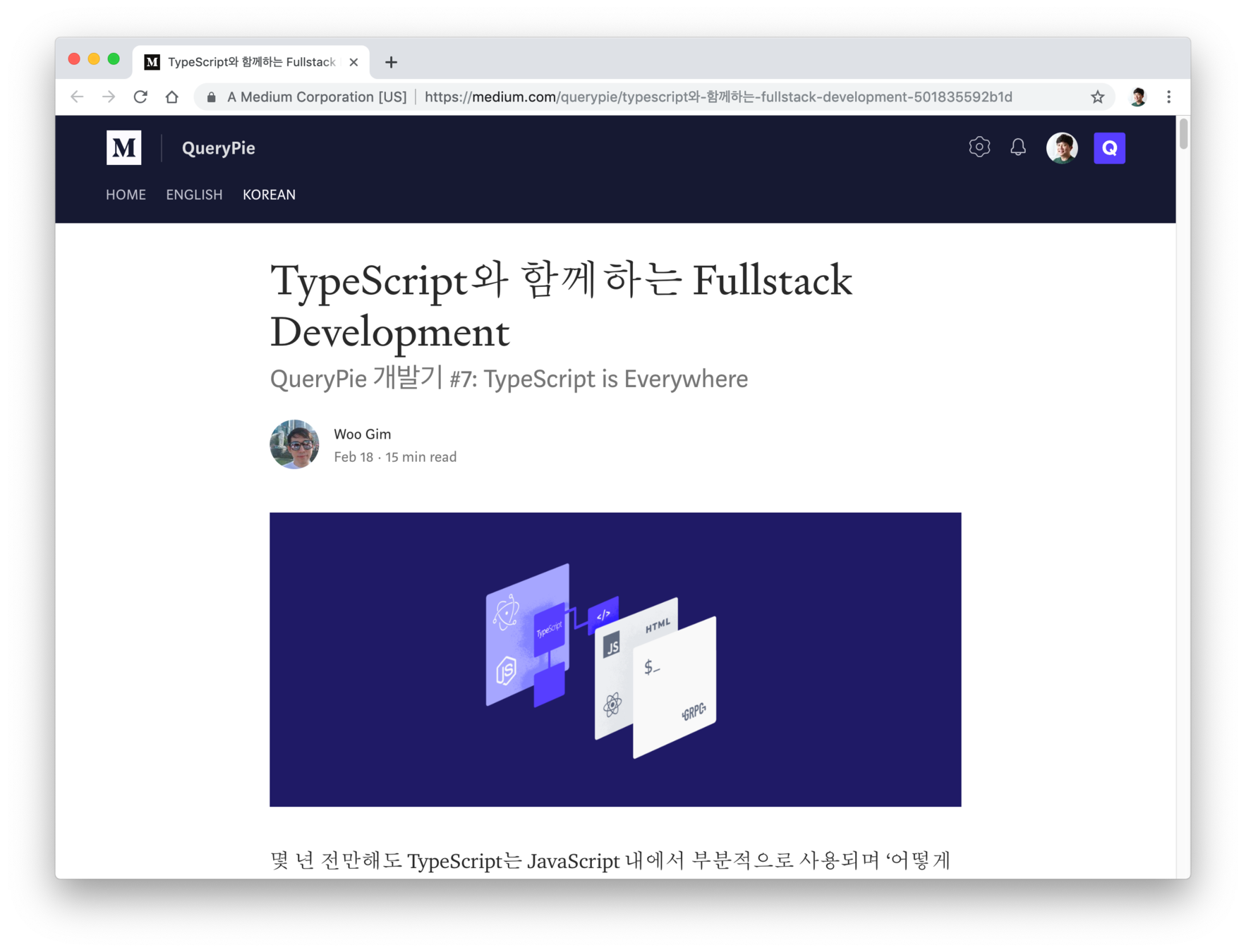
Task: Open publication settings gear icon
Action: point(979,147)
